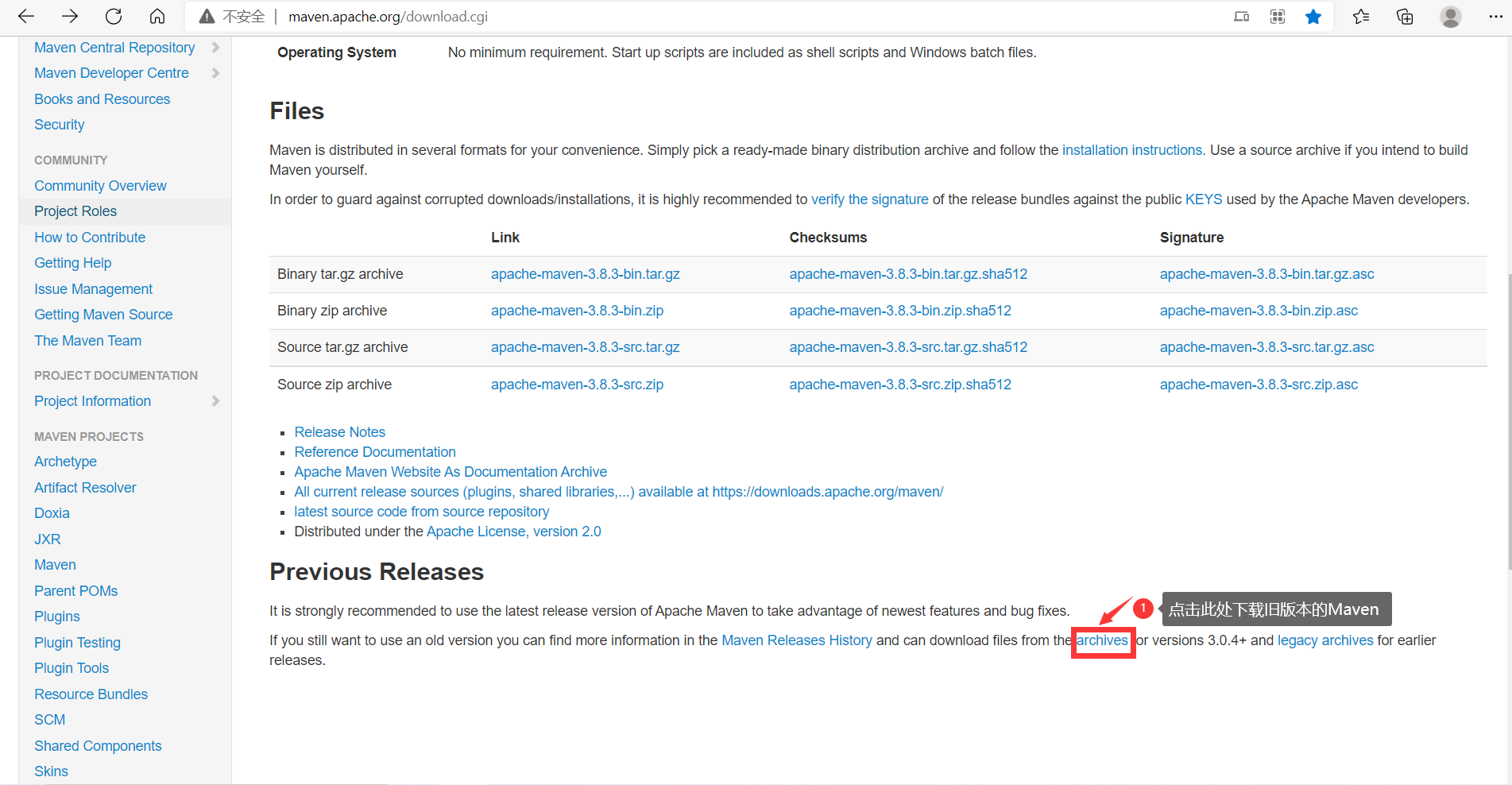
Task: Open the Reference Documentation link
Action: click(x=375, y=452)
